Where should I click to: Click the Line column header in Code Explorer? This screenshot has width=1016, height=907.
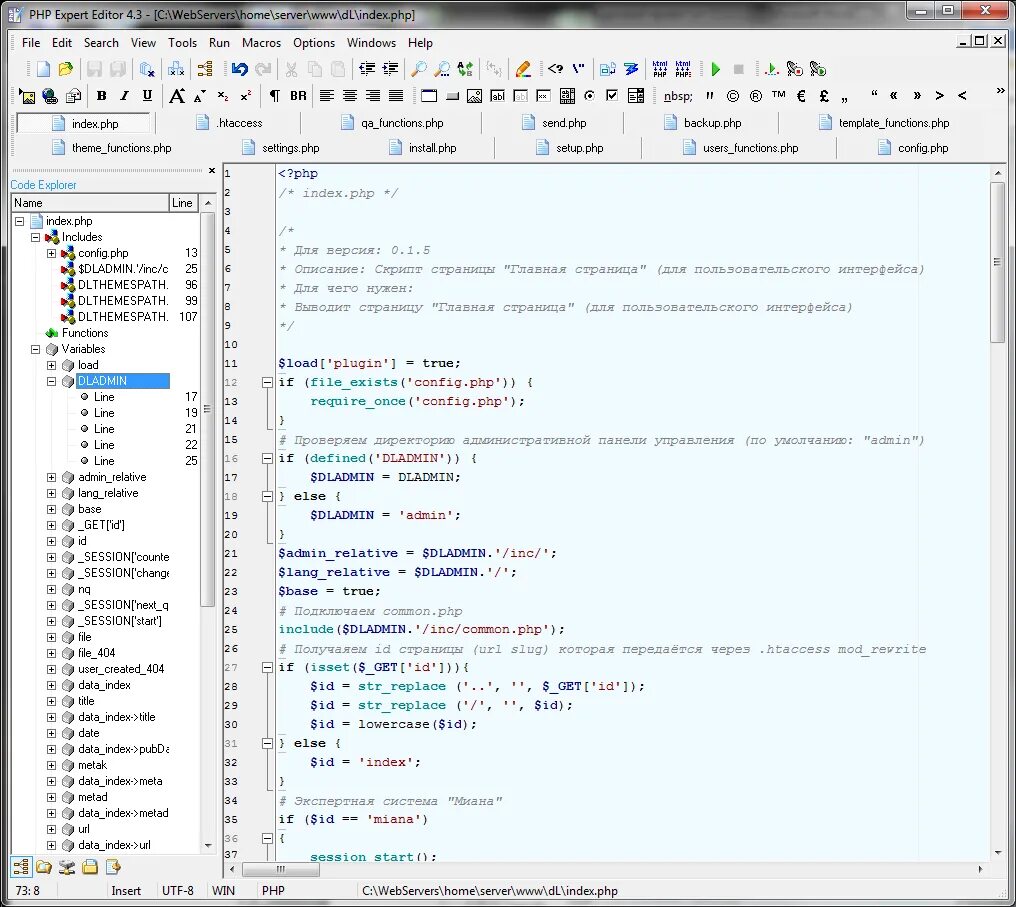pyautogui.click(x=182, y=203)
